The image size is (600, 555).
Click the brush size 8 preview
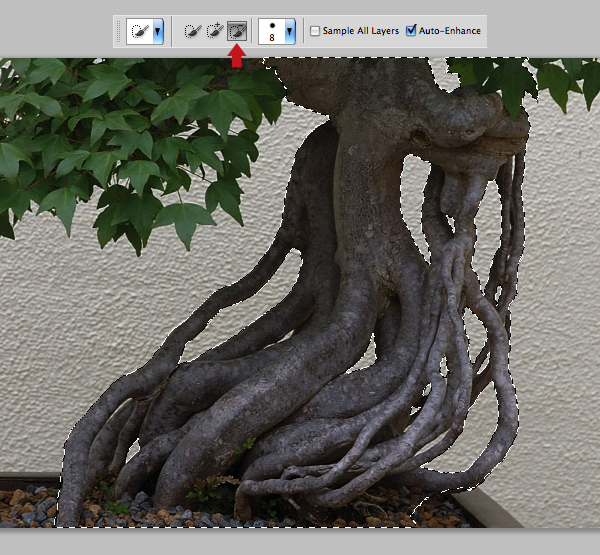272,31
